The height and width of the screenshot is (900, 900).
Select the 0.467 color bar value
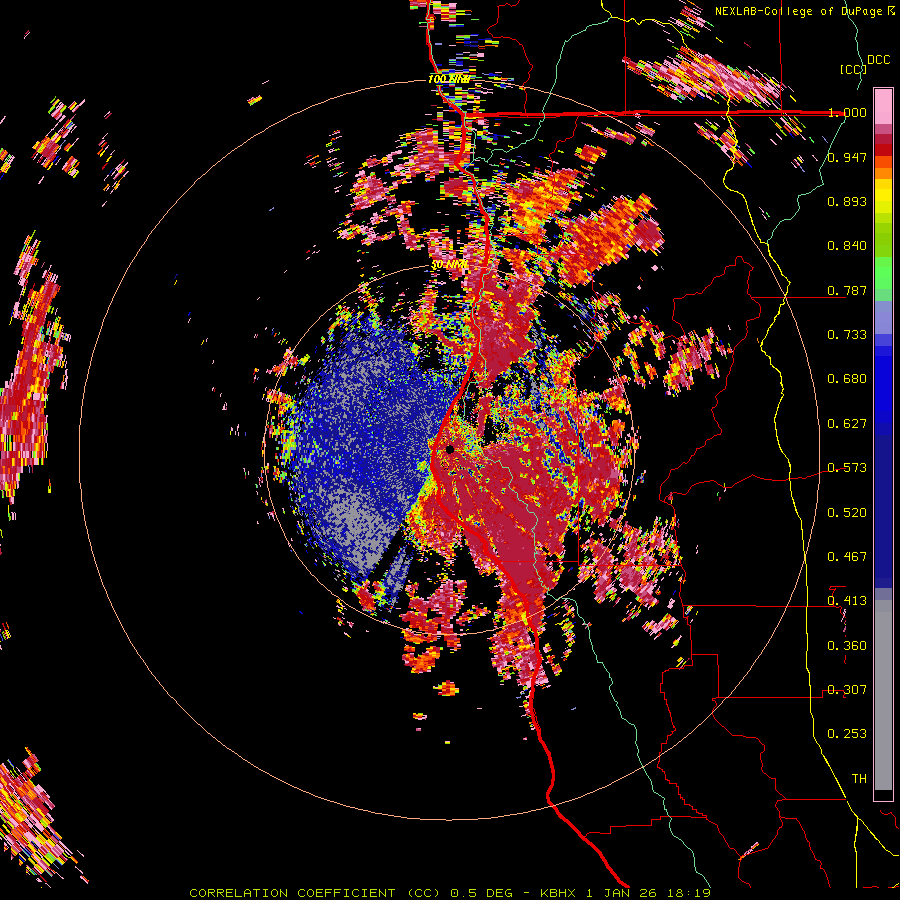coord(847,557)
